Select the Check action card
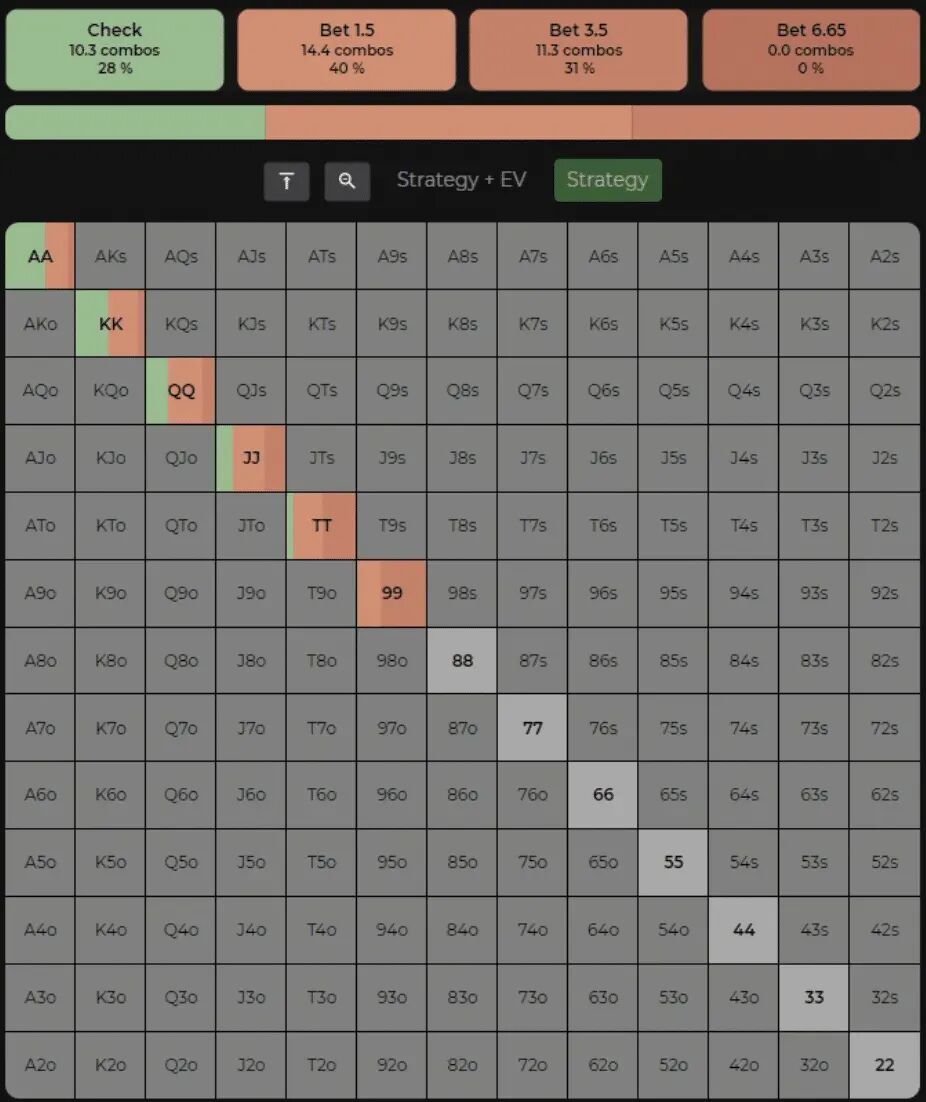Viewport: 926px width, 1102px height. [114, 49]
